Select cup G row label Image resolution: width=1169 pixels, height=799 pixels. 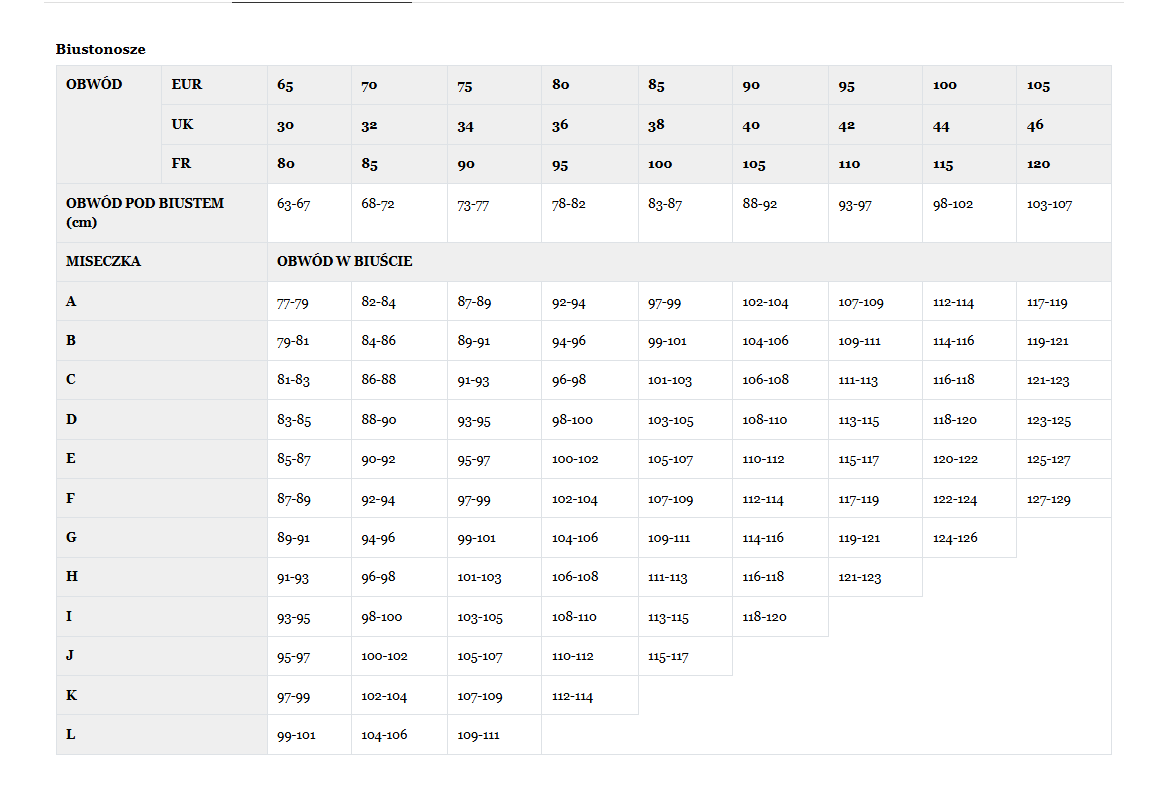point(71,538)
